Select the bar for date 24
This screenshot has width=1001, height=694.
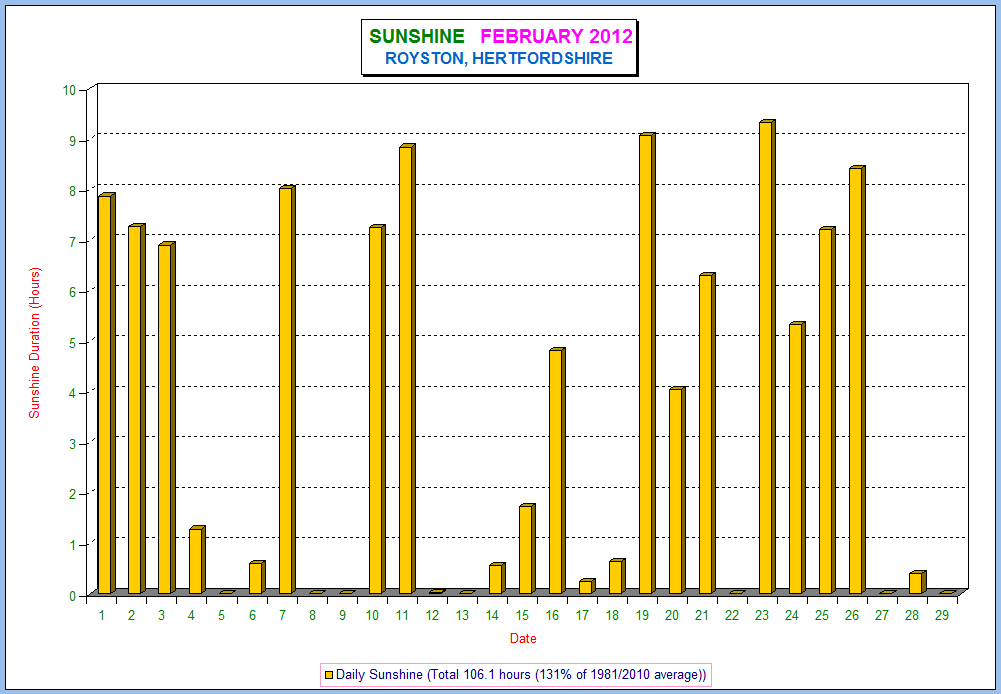click(x=797, y=458)
